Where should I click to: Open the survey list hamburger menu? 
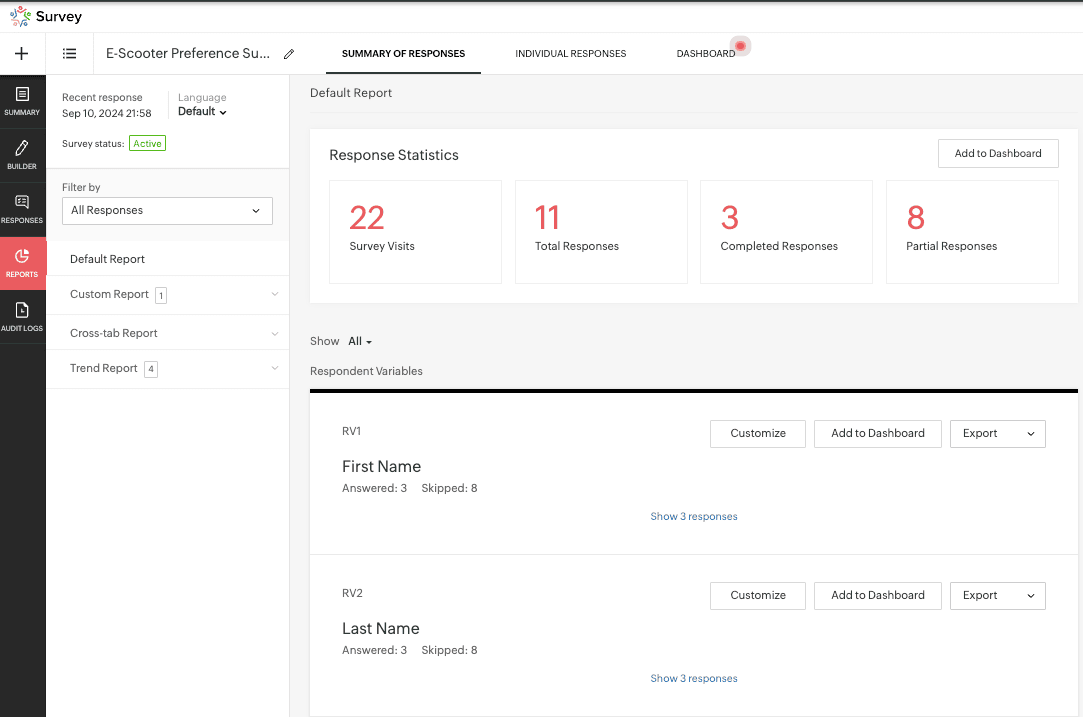tap(70, 54)
